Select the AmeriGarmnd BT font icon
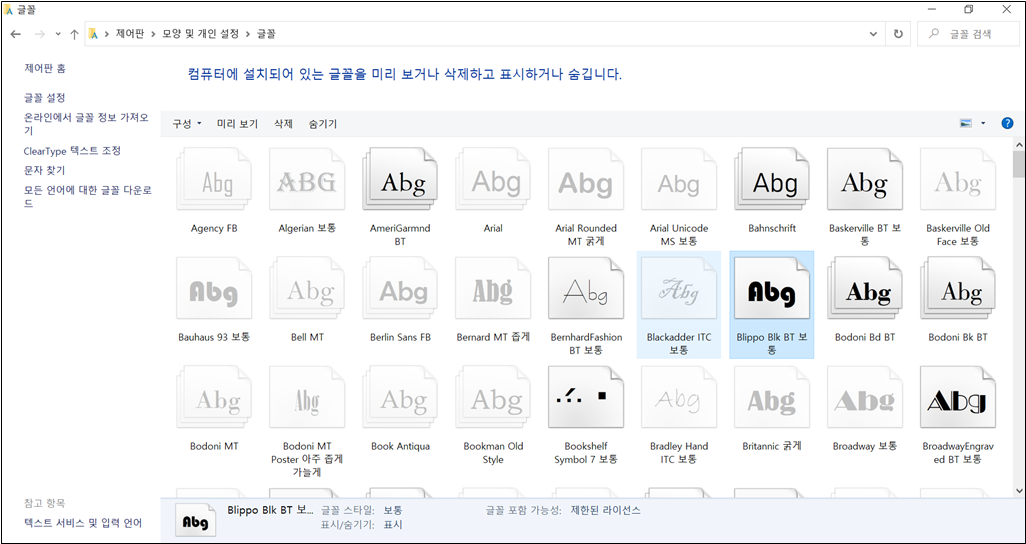The height and width of the screenshot is (544, 1026). (x=400, y=181)
